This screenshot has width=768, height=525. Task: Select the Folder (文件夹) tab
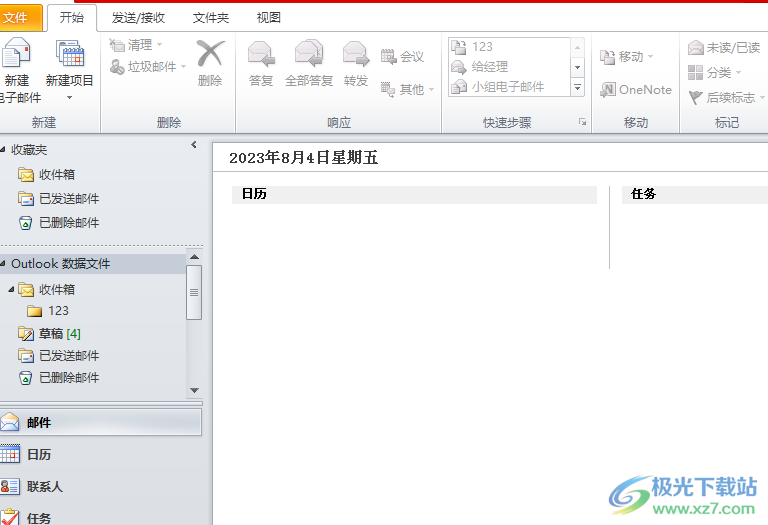211,18
